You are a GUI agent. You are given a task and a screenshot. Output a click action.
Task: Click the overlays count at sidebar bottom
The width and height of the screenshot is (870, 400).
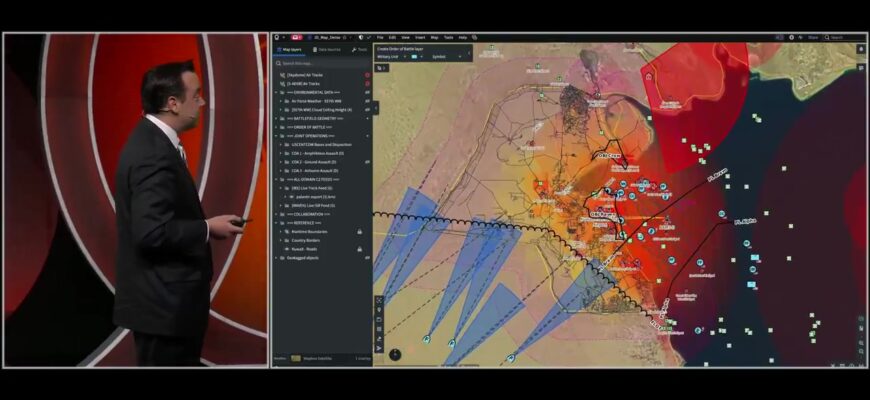click(x=362, y=358)
